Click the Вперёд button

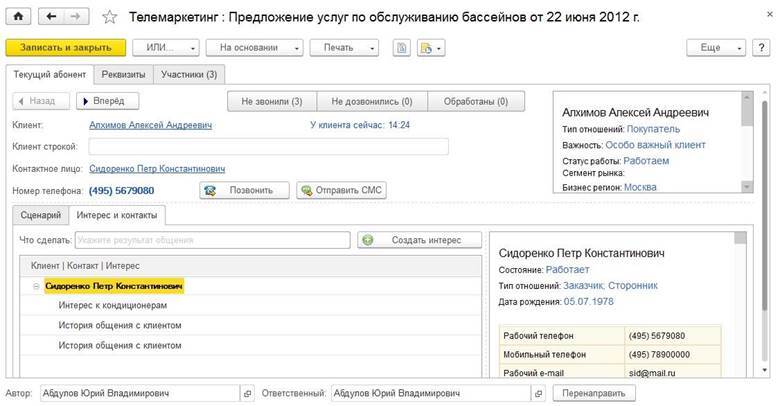107,101
